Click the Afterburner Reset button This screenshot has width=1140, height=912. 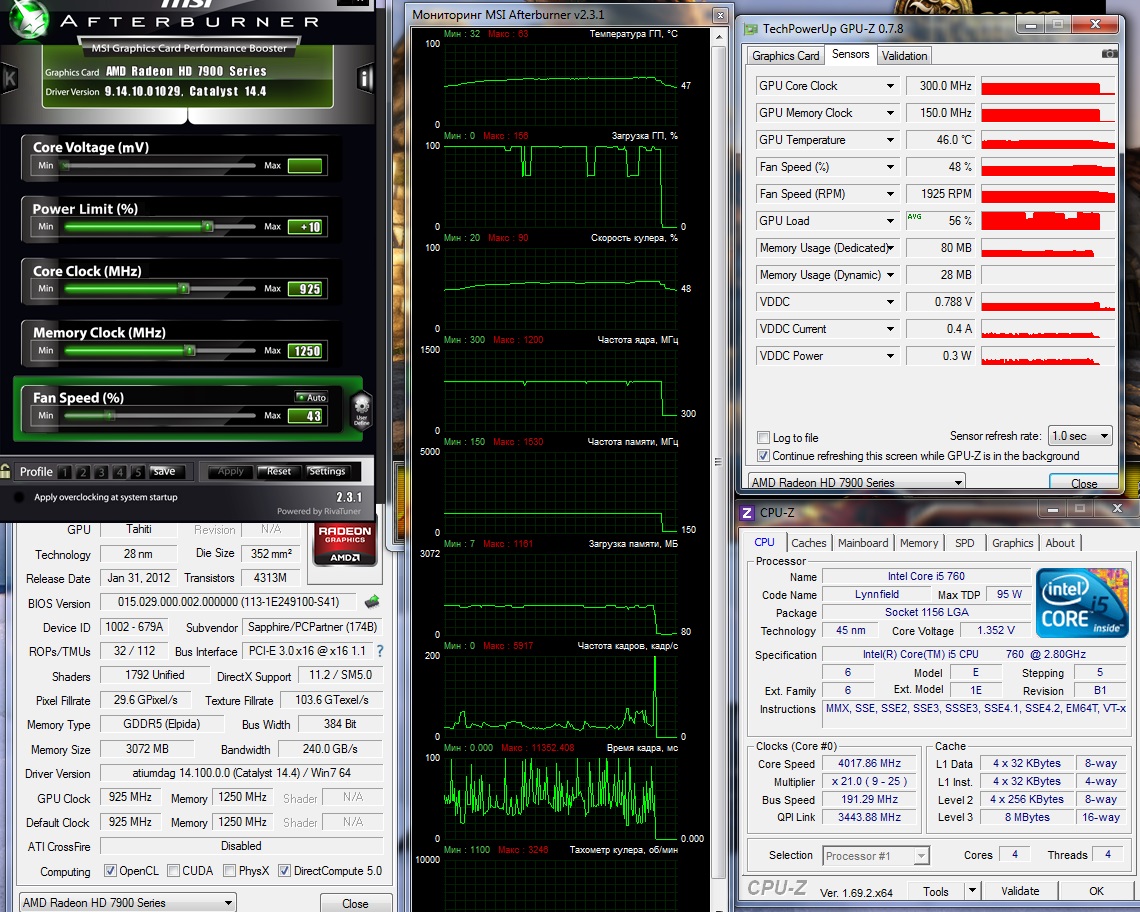[x=278, y=471]
